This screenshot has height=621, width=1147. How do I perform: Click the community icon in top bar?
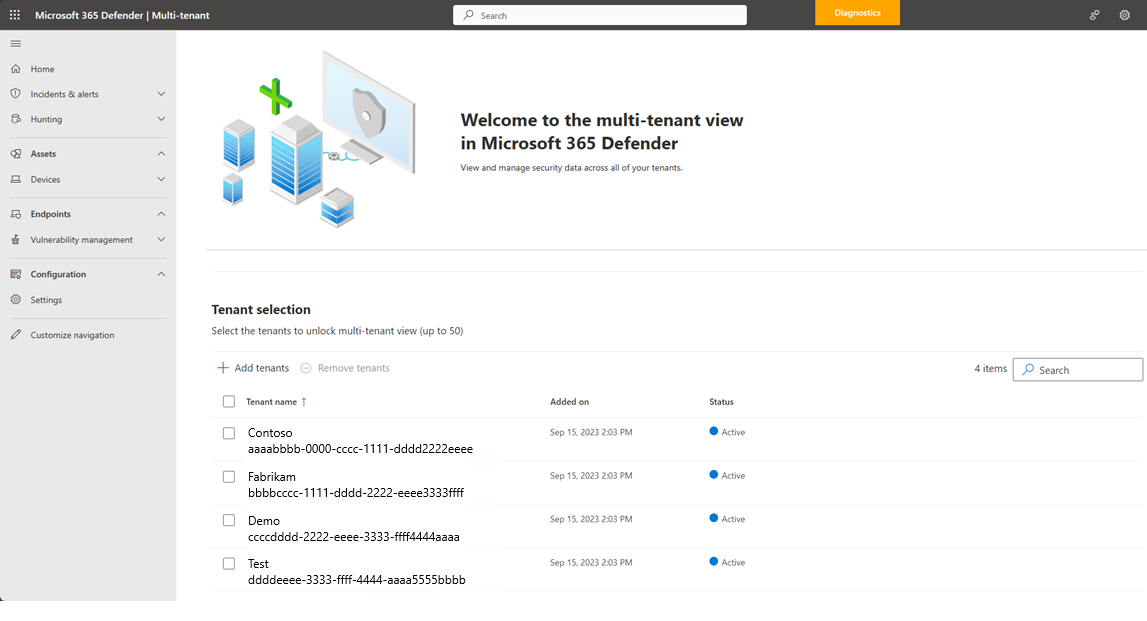click(1094, 15)
